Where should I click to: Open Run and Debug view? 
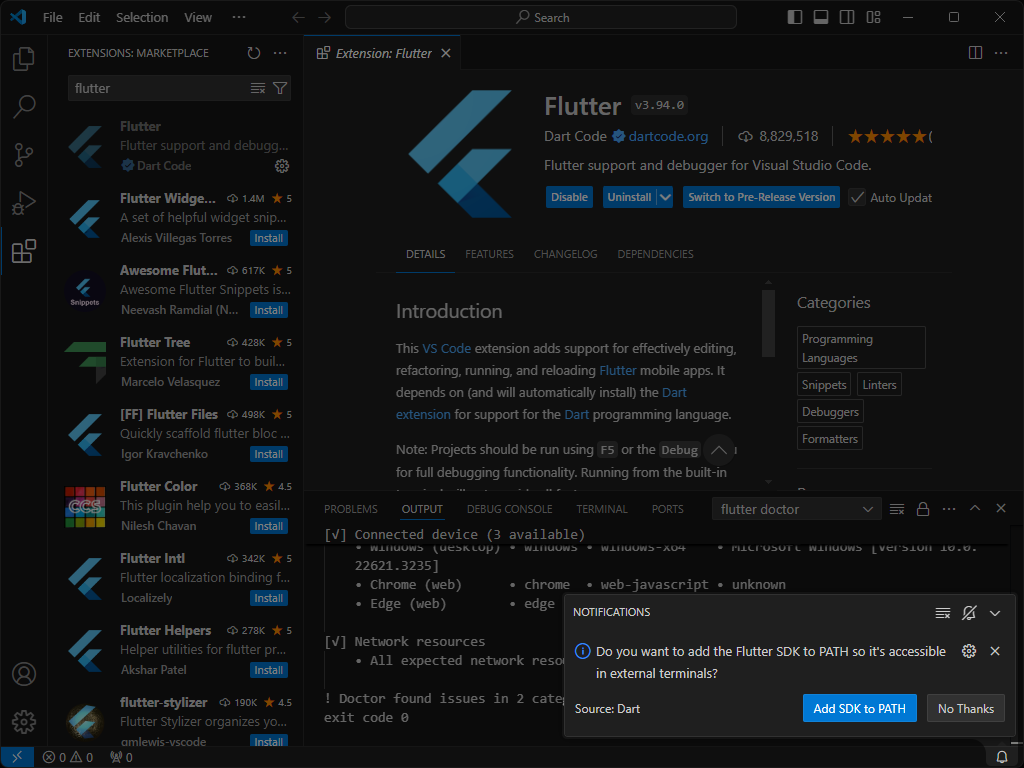coord(24,203)
